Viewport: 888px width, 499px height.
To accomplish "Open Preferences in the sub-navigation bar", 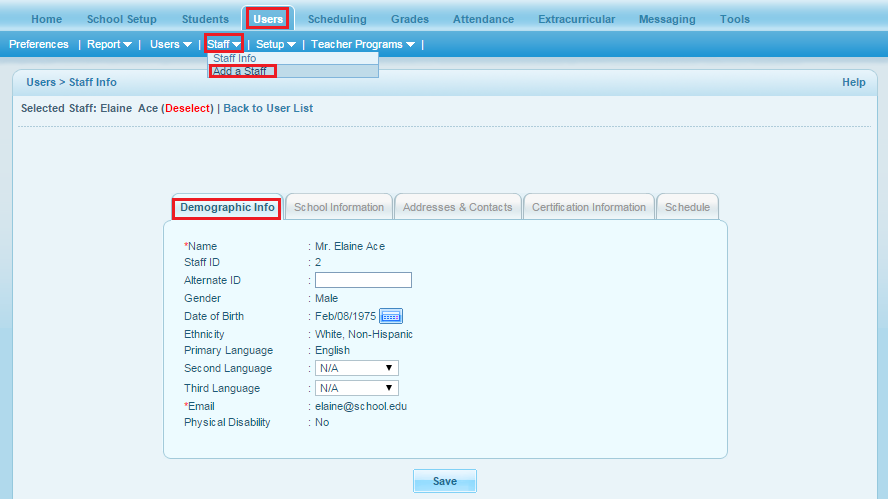I will coord(39,44).
